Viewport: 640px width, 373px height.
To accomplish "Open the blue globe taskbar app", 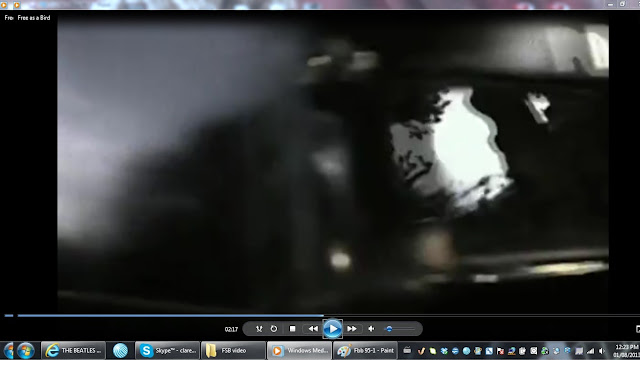I will click(x=120, y=351).
